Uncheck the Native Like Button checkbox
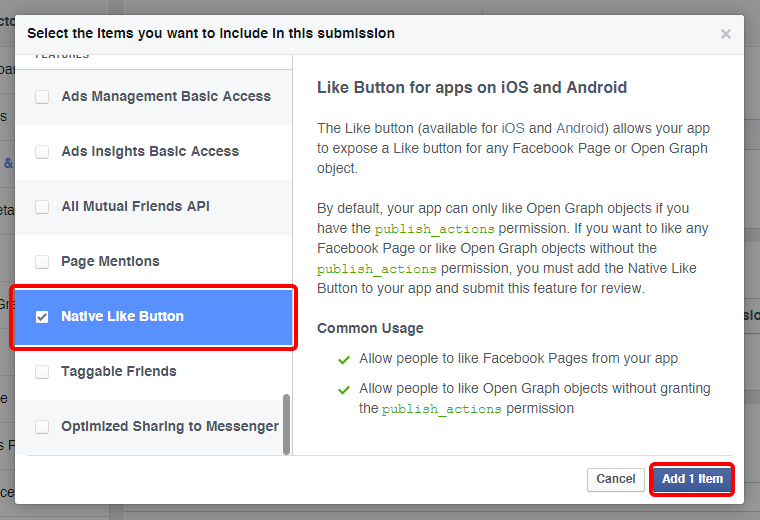The image size is (760, 520). 42,317
